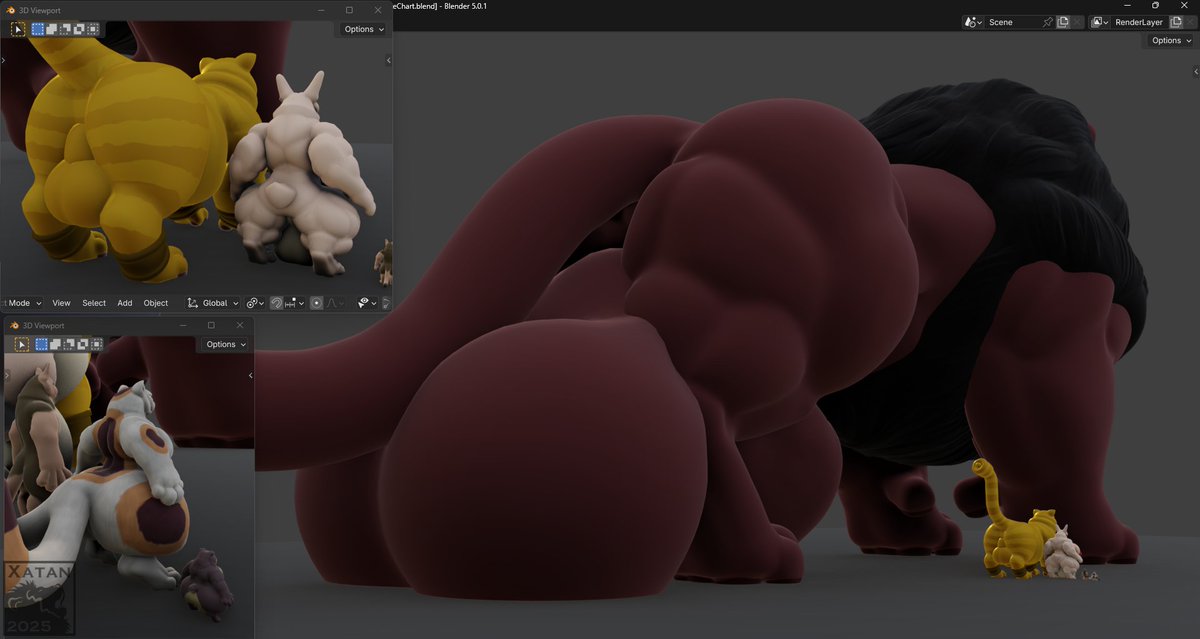Click the Blender logo of lower 3D Viewport
The width and height of the screenshot is (1200, 639).
(x=14, y=325)
